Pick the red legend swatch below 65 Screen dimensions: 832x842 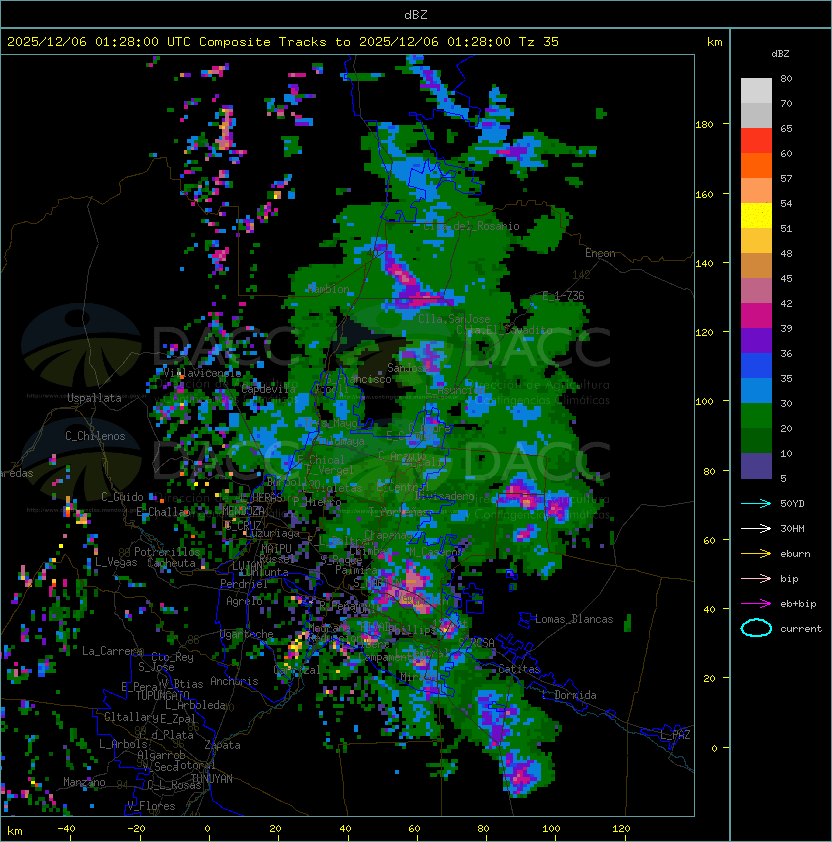(x=756, y=141)
